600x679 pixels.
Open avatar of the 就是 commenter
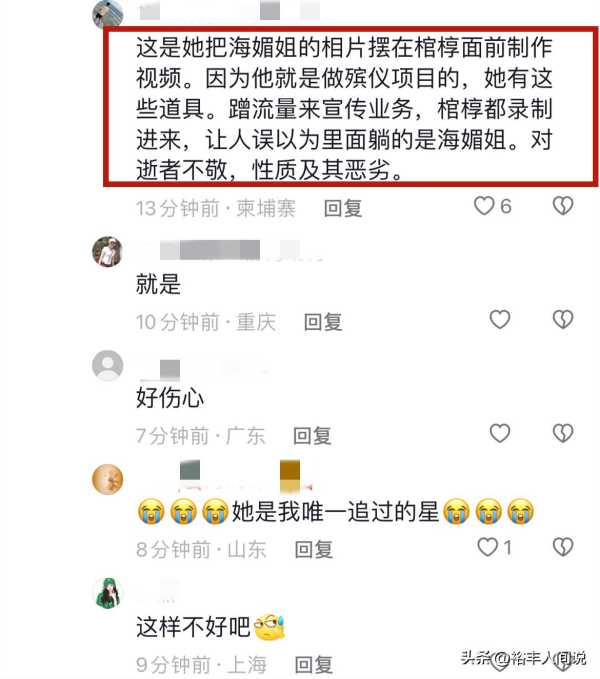(108, 252)
